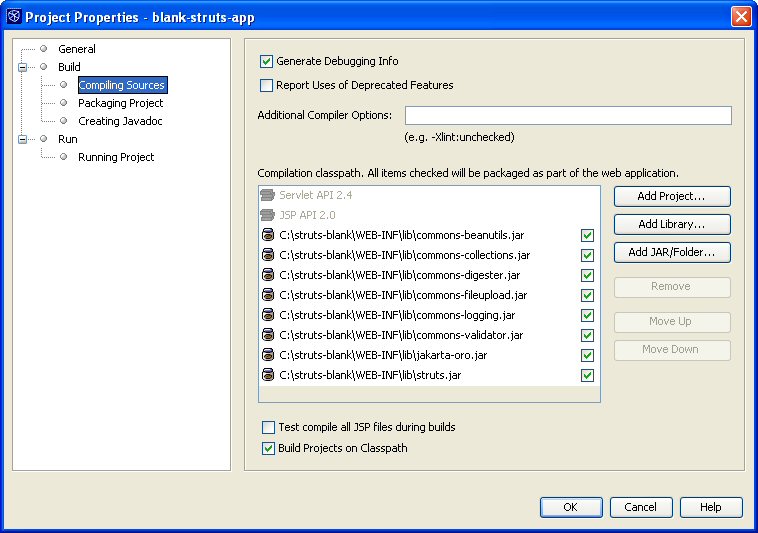Click the commons-validator.jar jar icon
This screenshot has width=758, height=533.
tap(268, 335)
